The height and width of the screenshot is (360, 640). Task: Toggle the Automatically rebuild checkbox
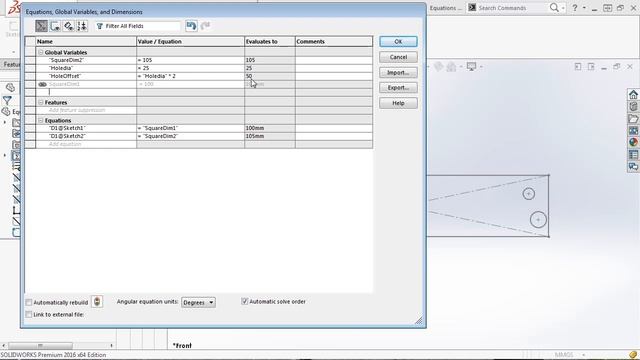29,302
